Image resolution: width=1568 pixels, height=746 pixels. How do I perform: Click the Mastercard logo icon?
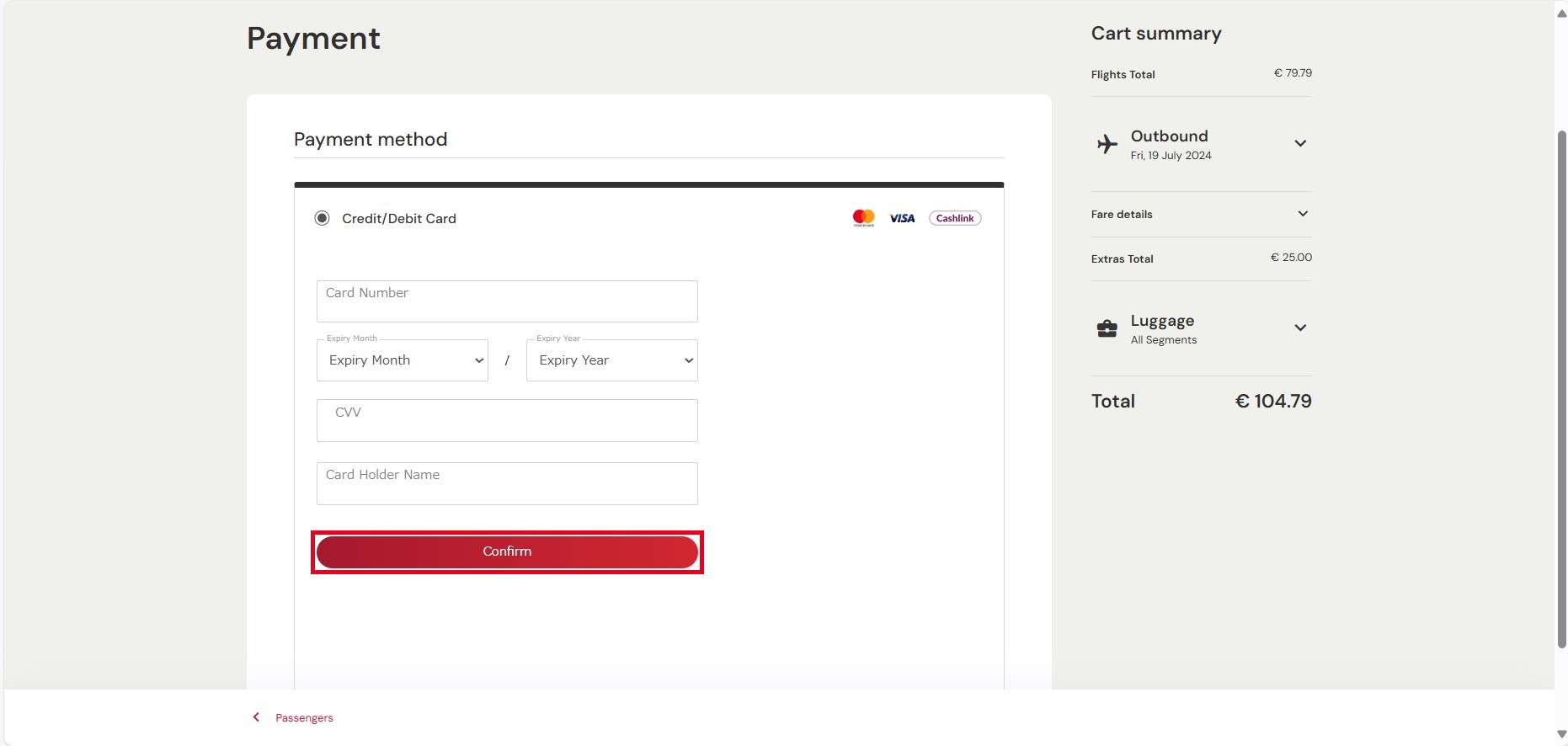[x=863, y=218]
